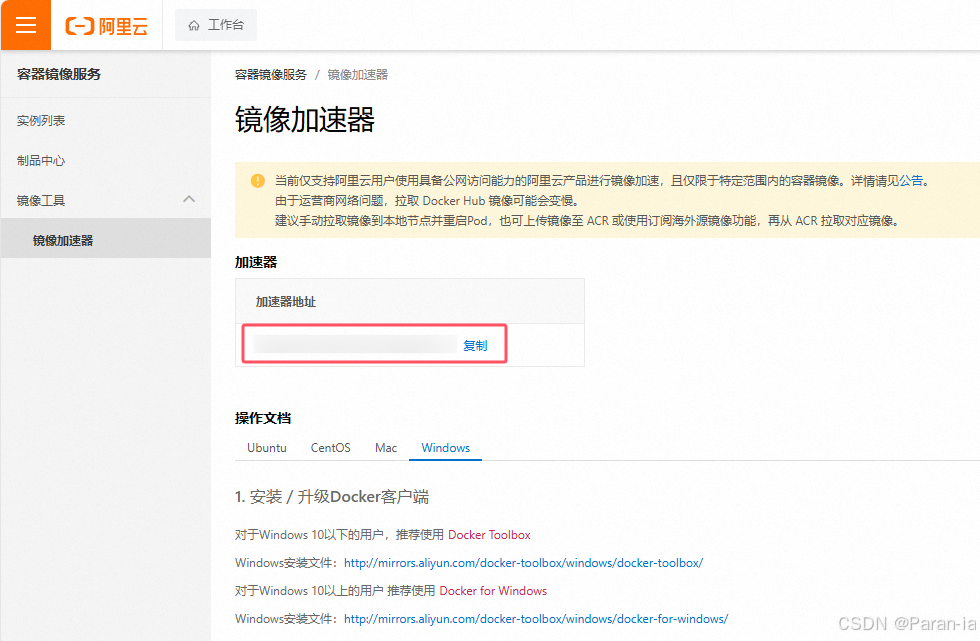Screen dimensions: 980x641
Task: Switch to the CentOS tab
Action: pos(331,448)
